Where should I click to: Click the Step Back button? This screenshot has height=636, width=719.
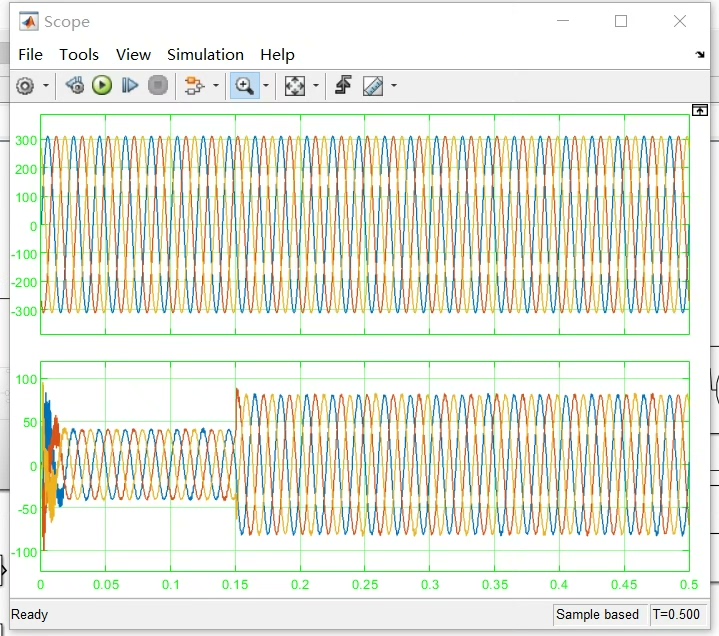pyautogui.click(x=75, y=86)
